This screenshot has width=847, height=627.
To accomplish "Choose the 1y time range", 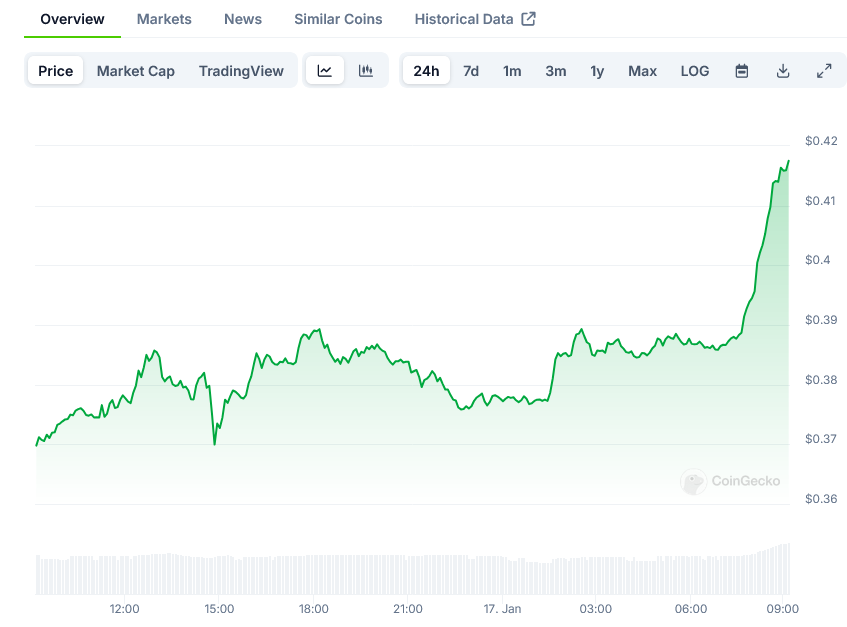I will (x=597, y=71).
